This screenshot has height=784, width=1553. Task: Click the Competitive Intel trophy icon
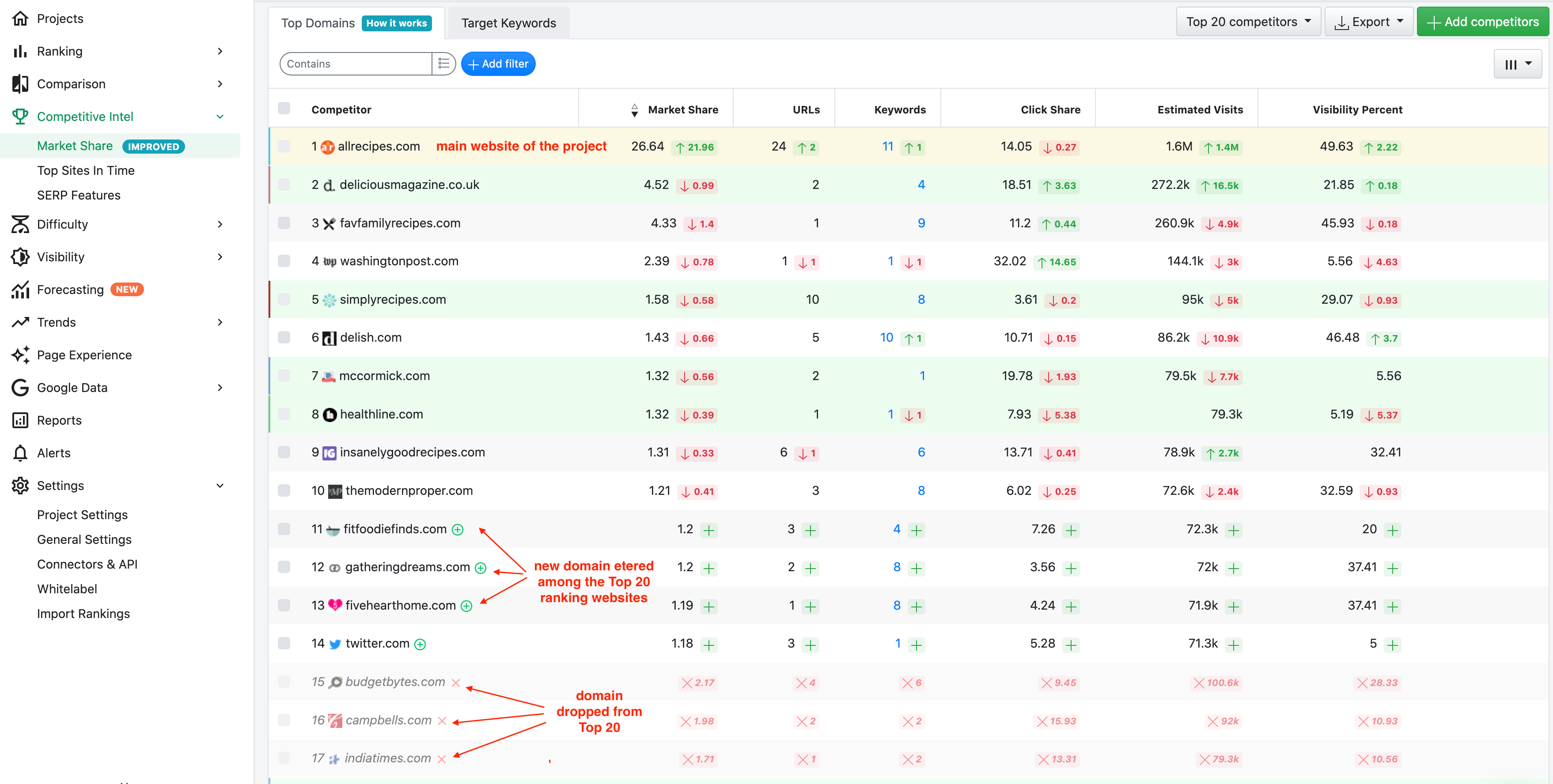(20, 116)
